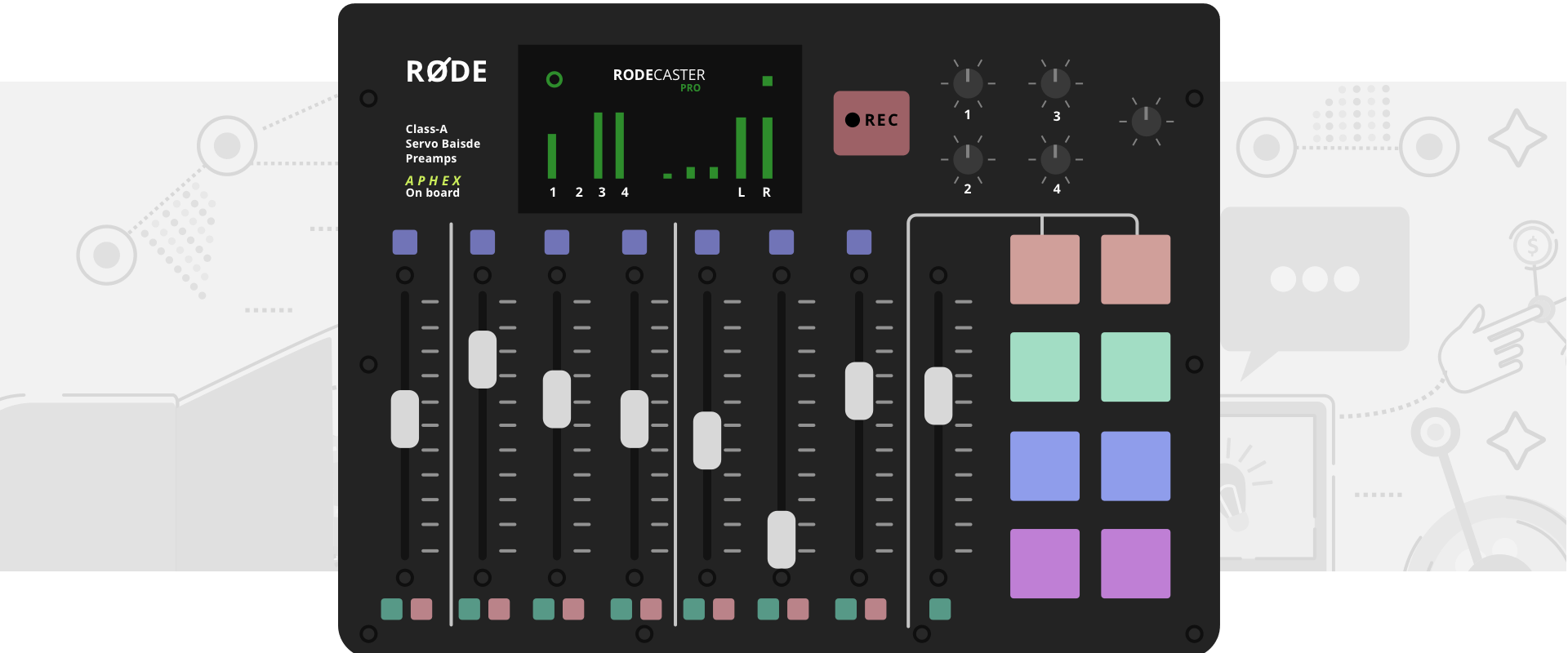
Task: Play the right purple sound pad
Action: coord(1135,563)
